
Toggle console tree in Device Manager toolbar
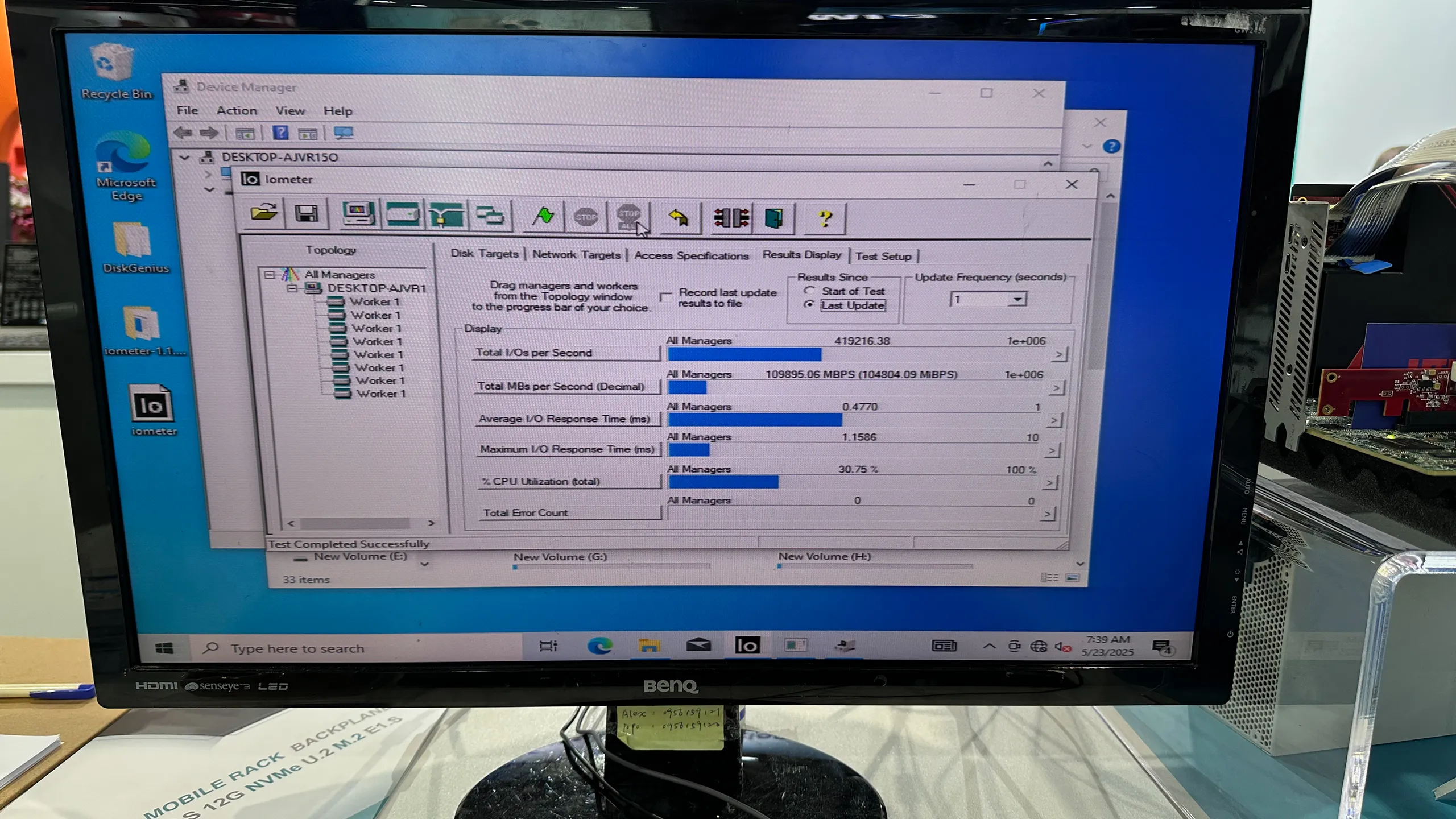(x=245, y=134)
